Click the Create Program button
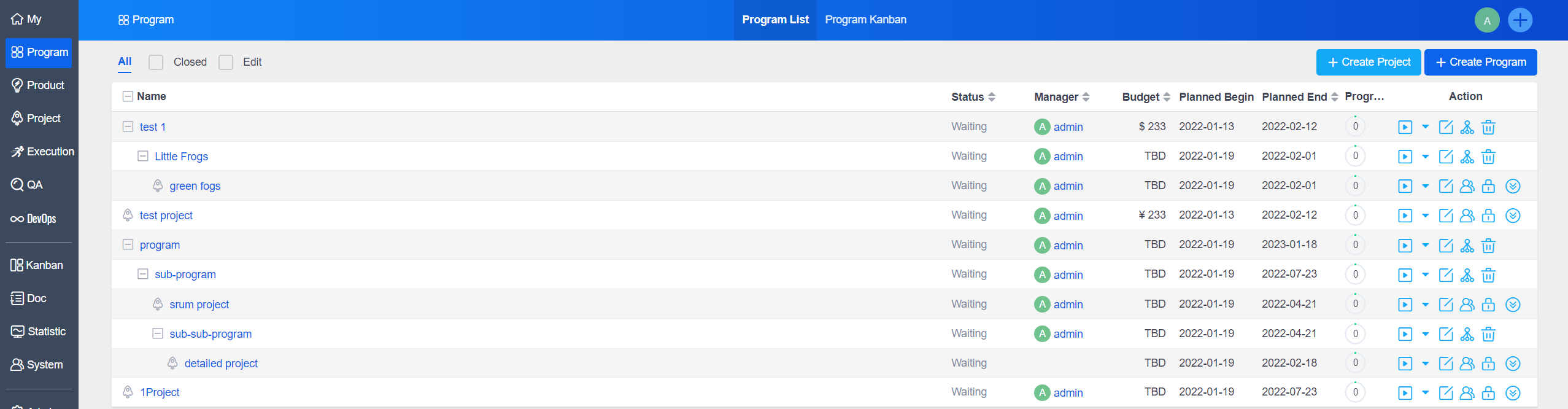This screenshot has height=409, width=1568. click(1480, 62)
